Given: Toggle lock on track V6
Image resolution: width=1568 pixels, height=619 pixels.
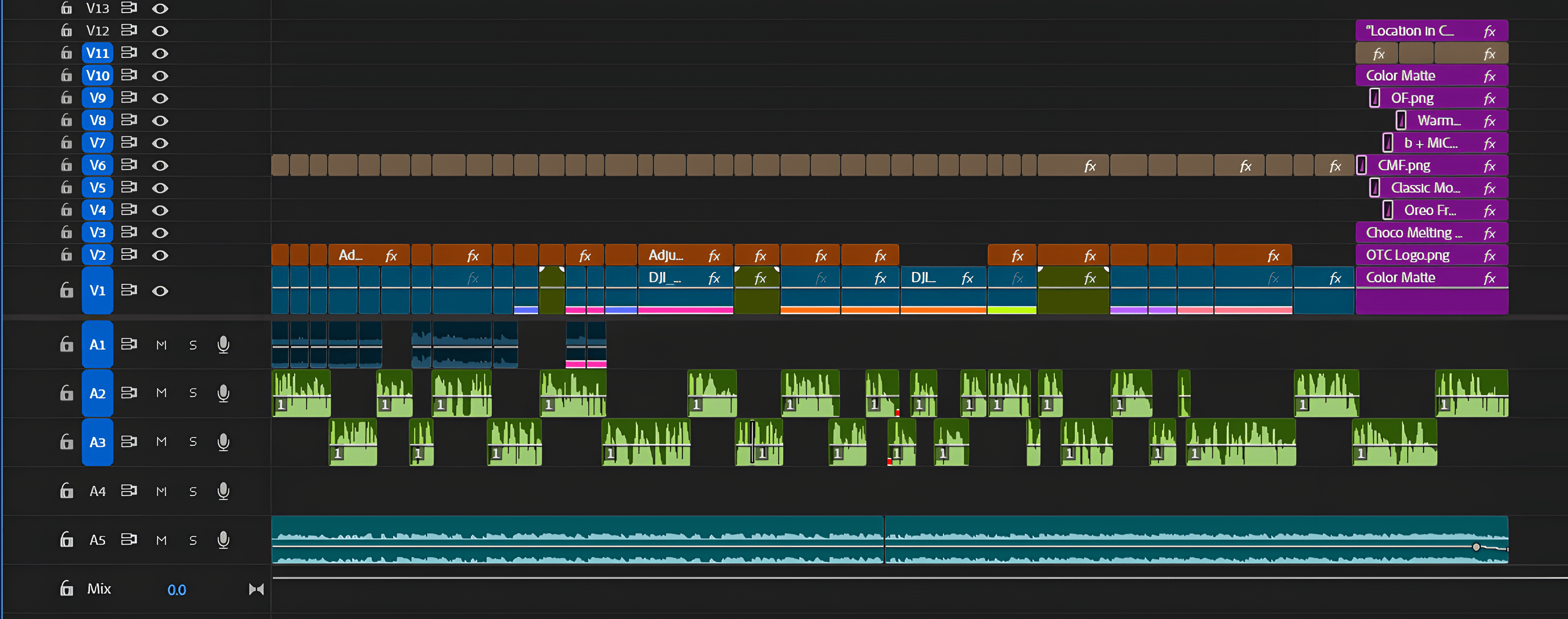Looking at the screenshot, I should pos(66,165).
